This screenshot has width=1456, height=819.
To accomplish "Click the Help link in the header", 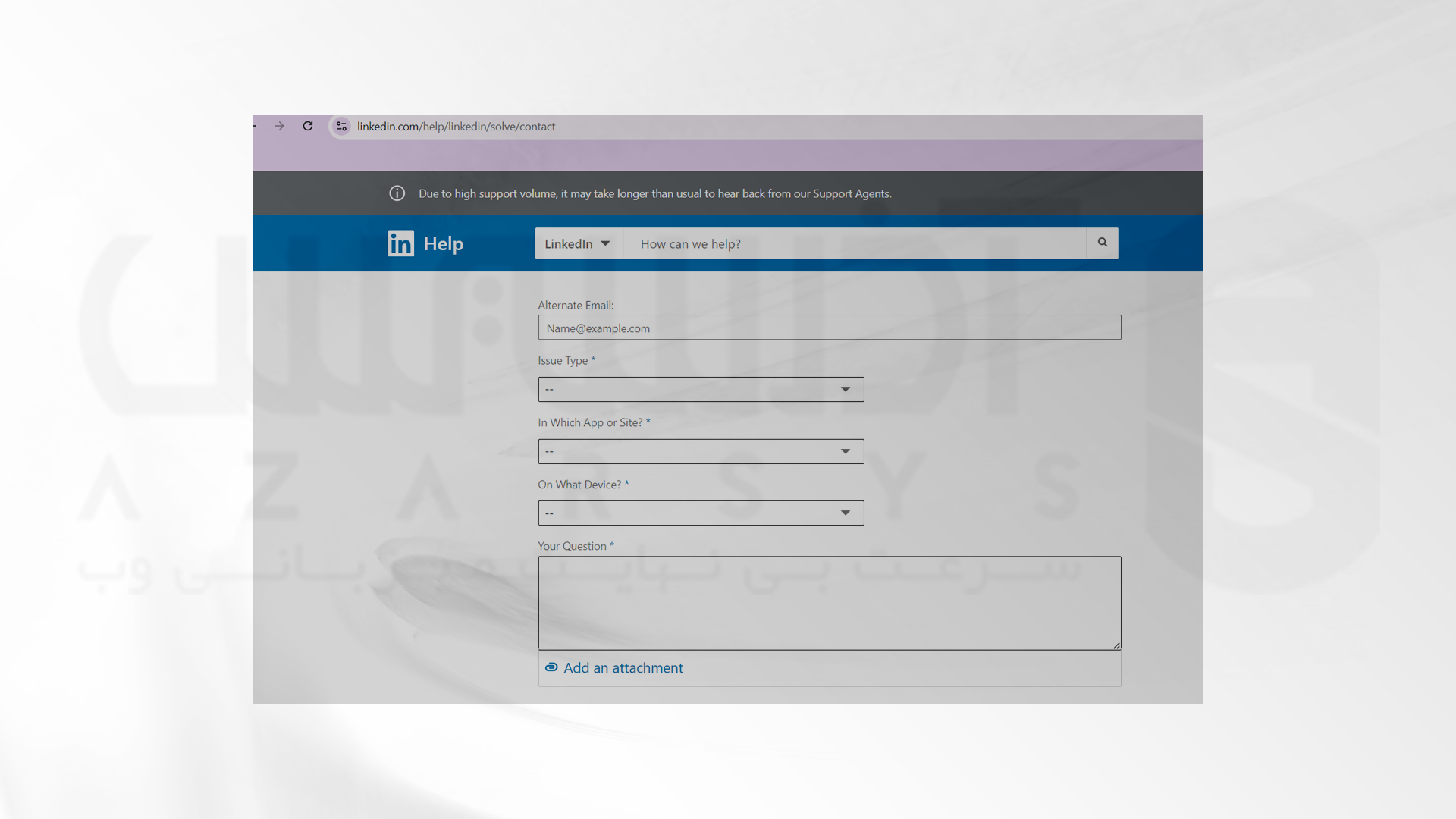I will (x=444, y=244).
